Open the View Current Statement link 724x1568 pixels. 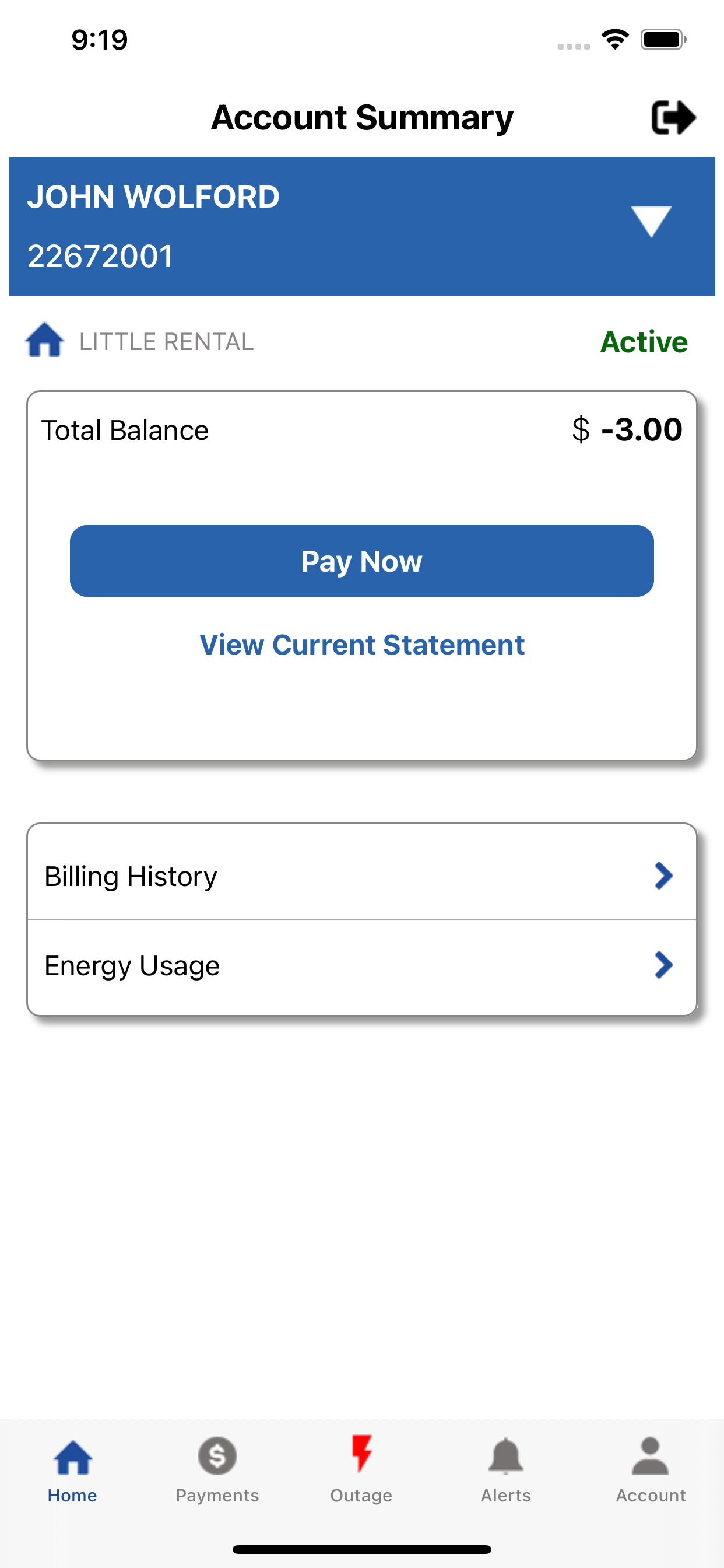[x=362, y=645]
